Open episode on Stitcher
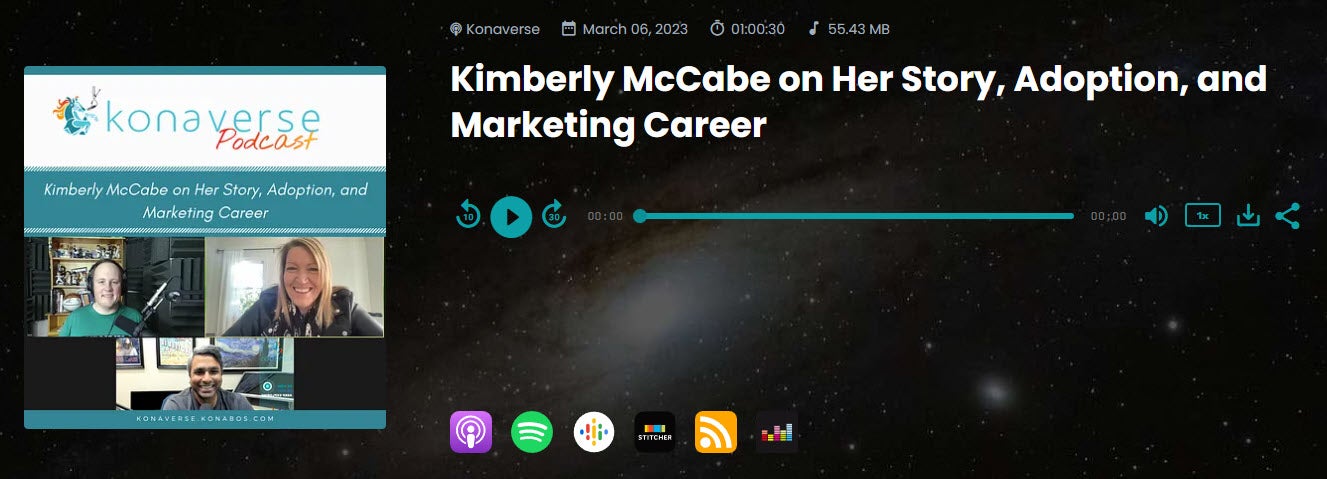This screenshot has width=1327, height=479. coord(655,432)
